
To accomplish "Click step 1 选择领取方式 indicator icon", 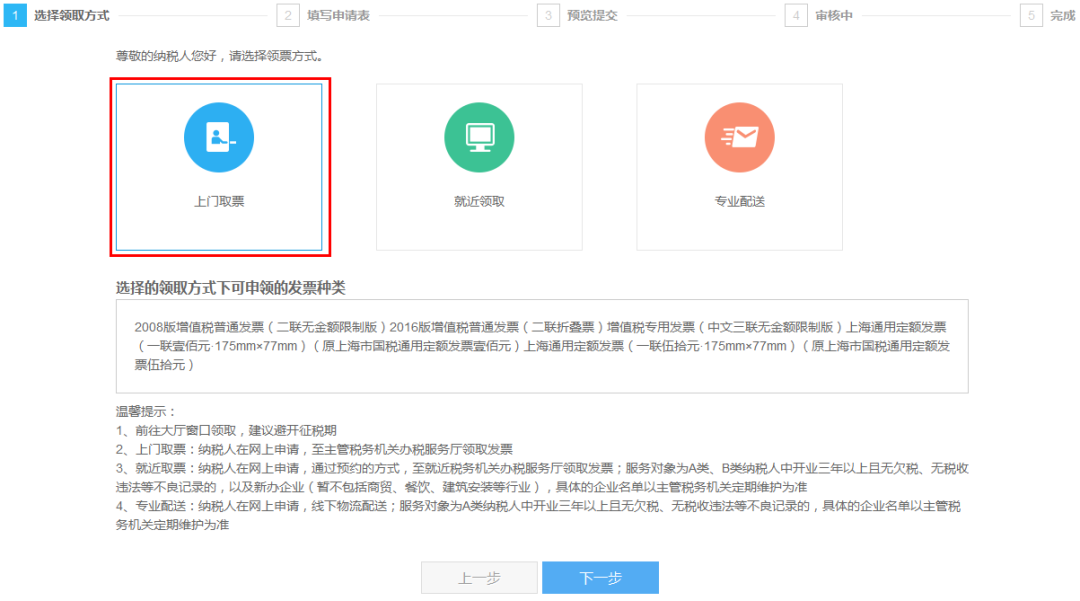I will (x=12, y=16).
